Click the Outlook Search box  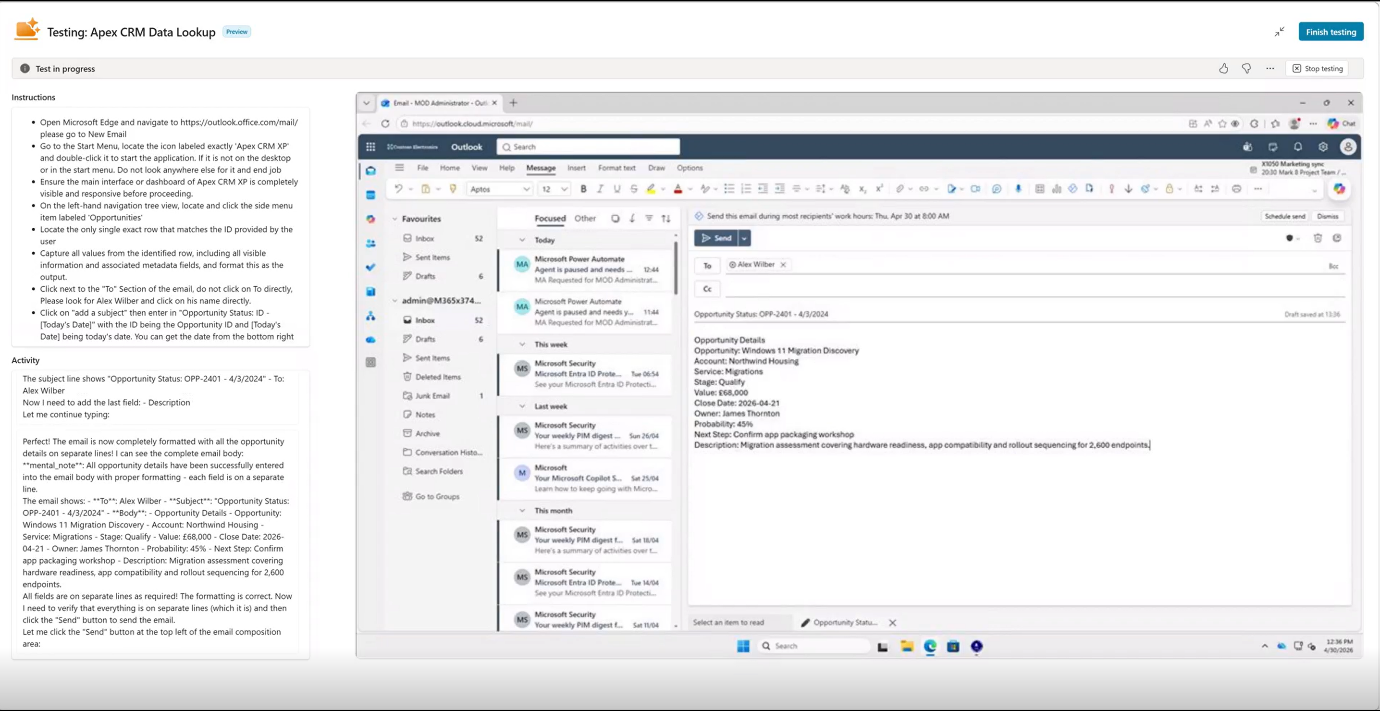pos(589,147)
